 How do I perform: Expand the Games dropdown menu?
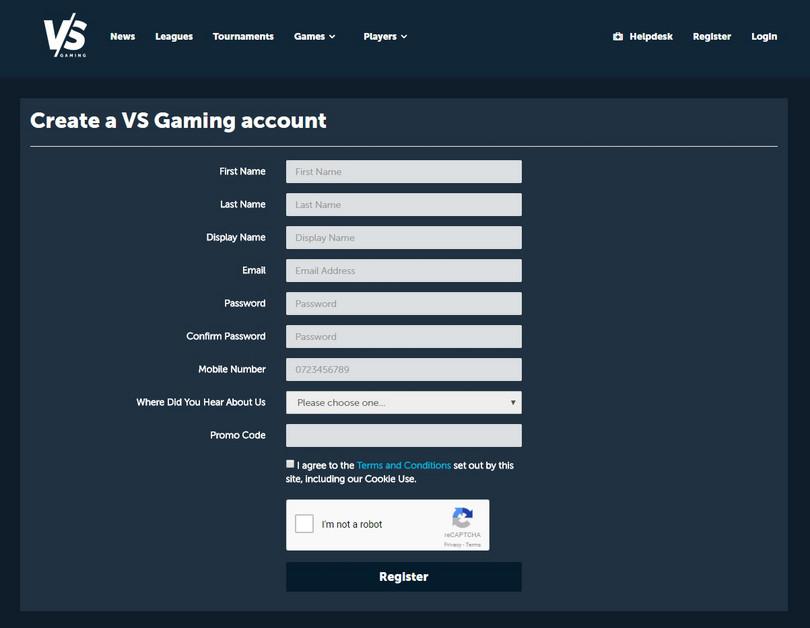click(315, 37)
